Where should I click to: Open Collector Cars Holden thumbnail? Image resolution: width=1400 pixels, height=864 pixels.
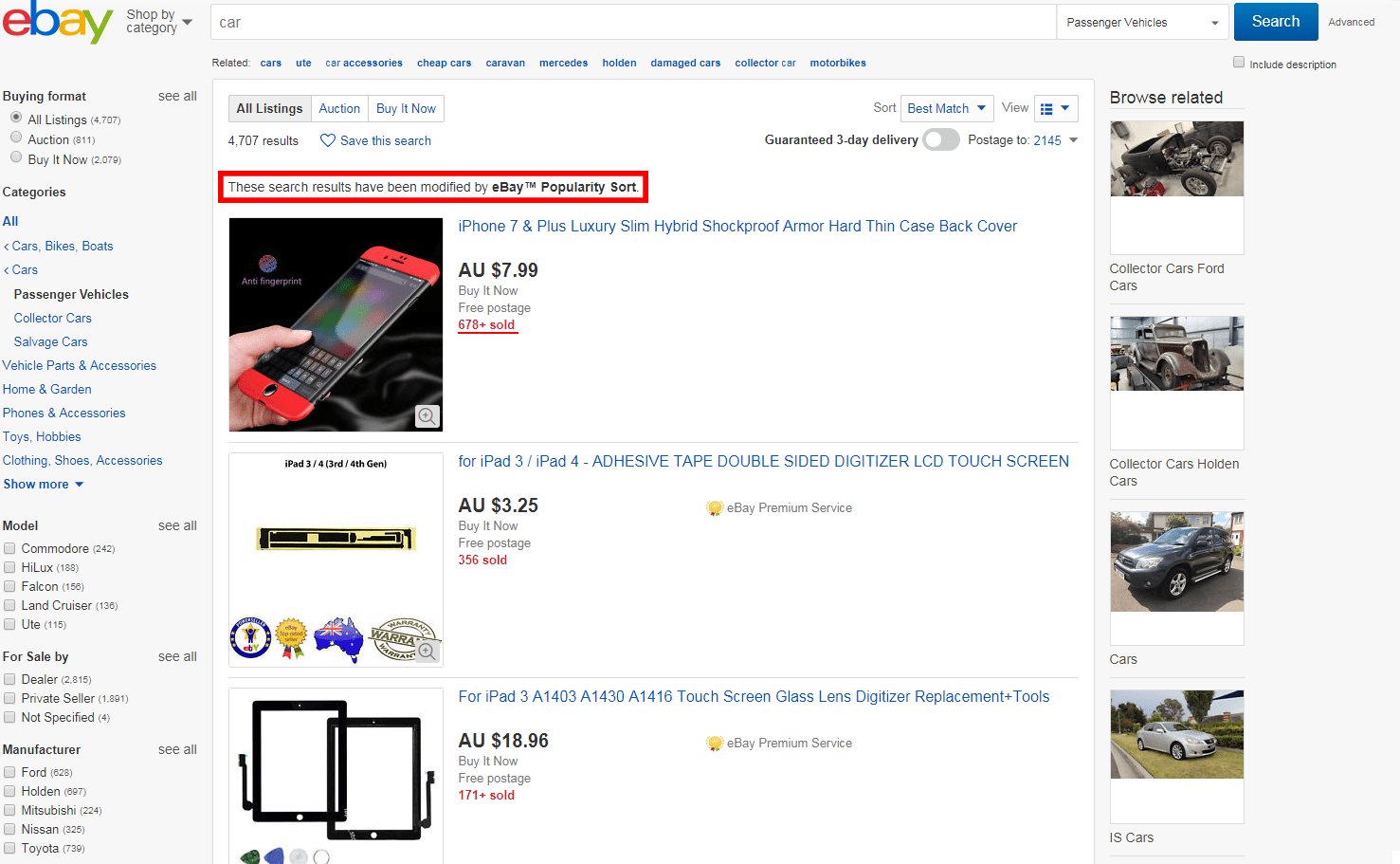click(1176, 382)
